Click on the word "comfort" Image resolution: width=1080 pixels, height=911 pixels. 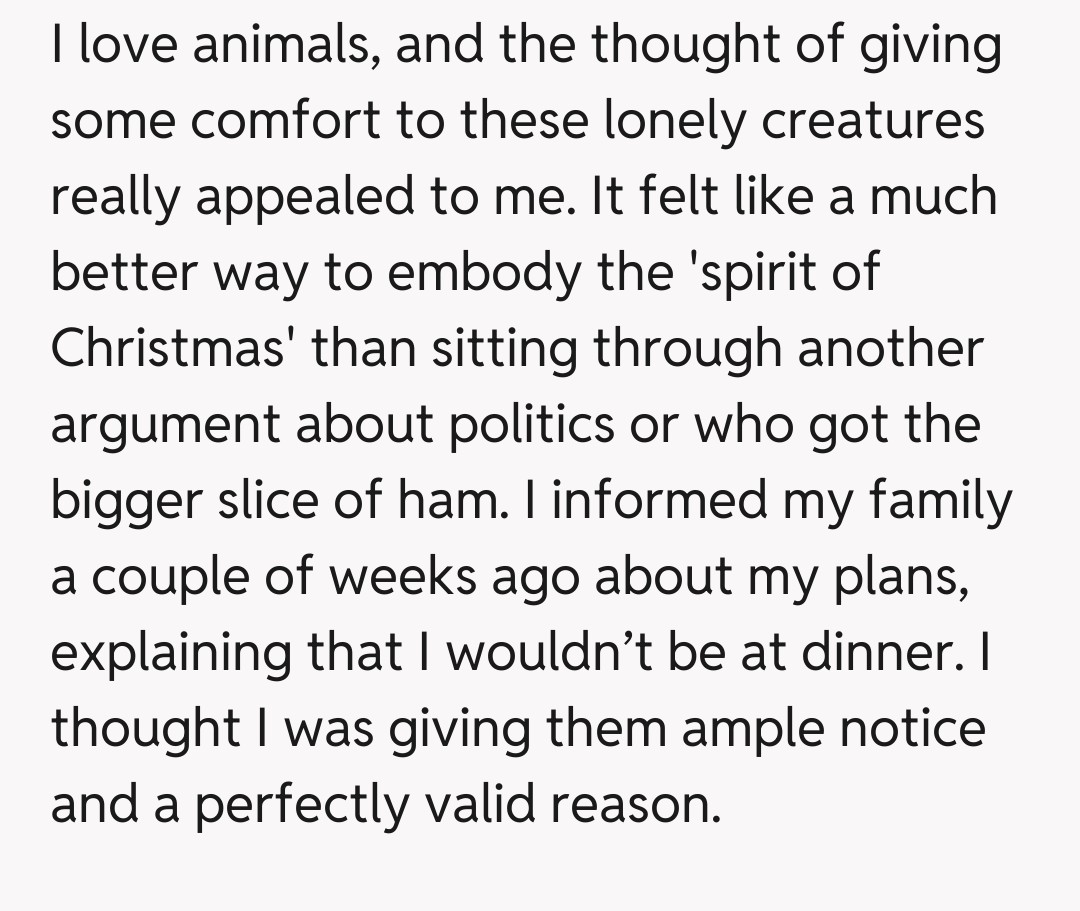click(253, 122)
